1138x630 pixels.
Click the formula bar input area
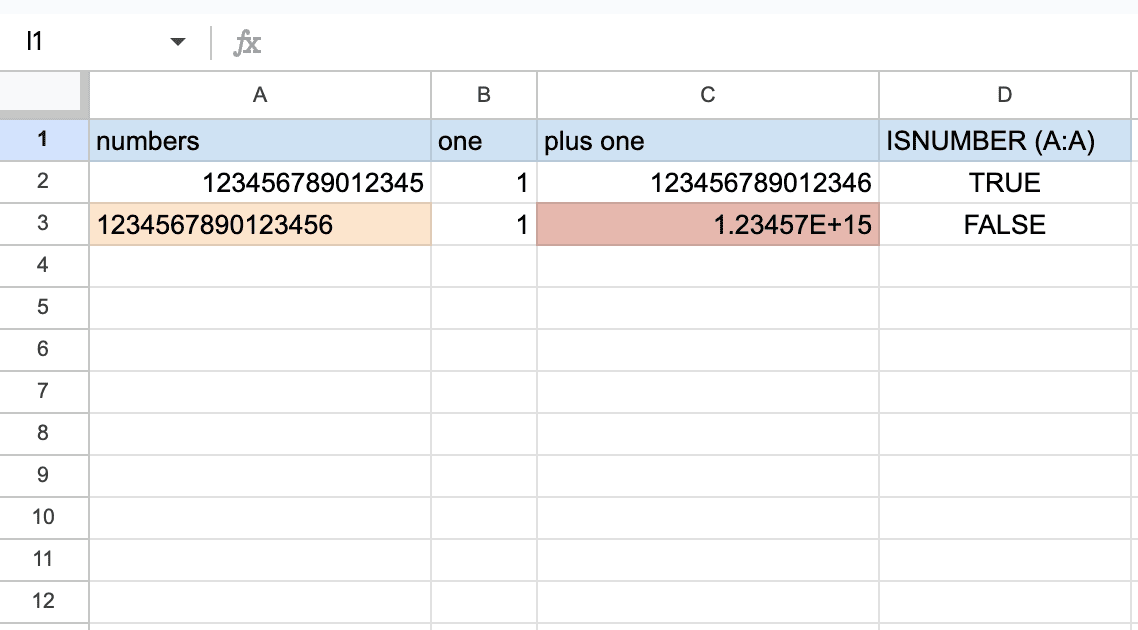coord(690,42)
